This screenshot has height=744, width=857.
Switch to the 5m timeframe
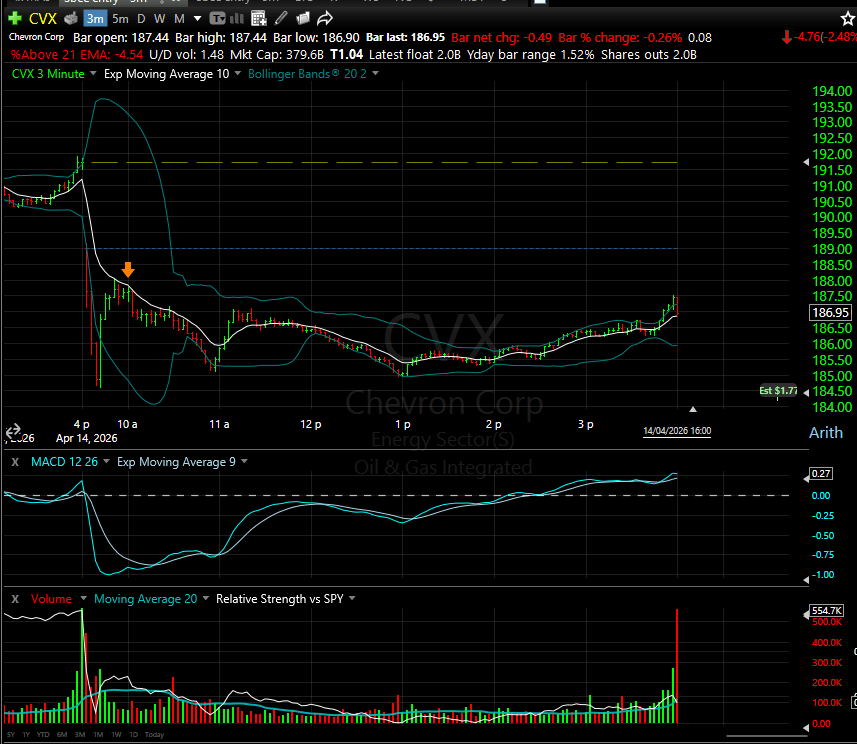(120, 19)
